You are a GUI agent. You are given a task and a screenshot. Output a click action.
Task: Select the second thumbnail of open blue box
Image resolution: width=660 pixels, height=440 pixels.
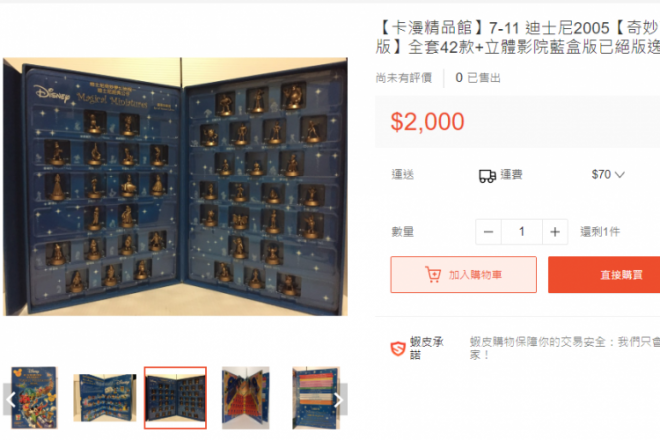tap(105, 398)
